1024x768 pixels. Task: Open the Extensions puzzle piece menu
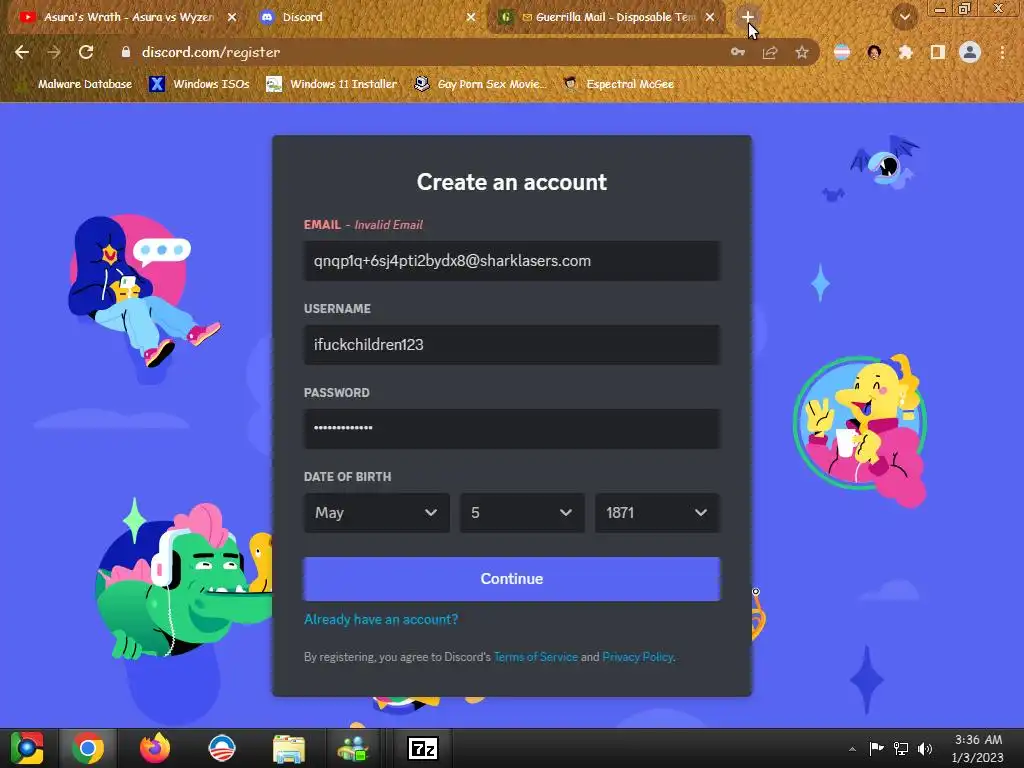(906, 52)
